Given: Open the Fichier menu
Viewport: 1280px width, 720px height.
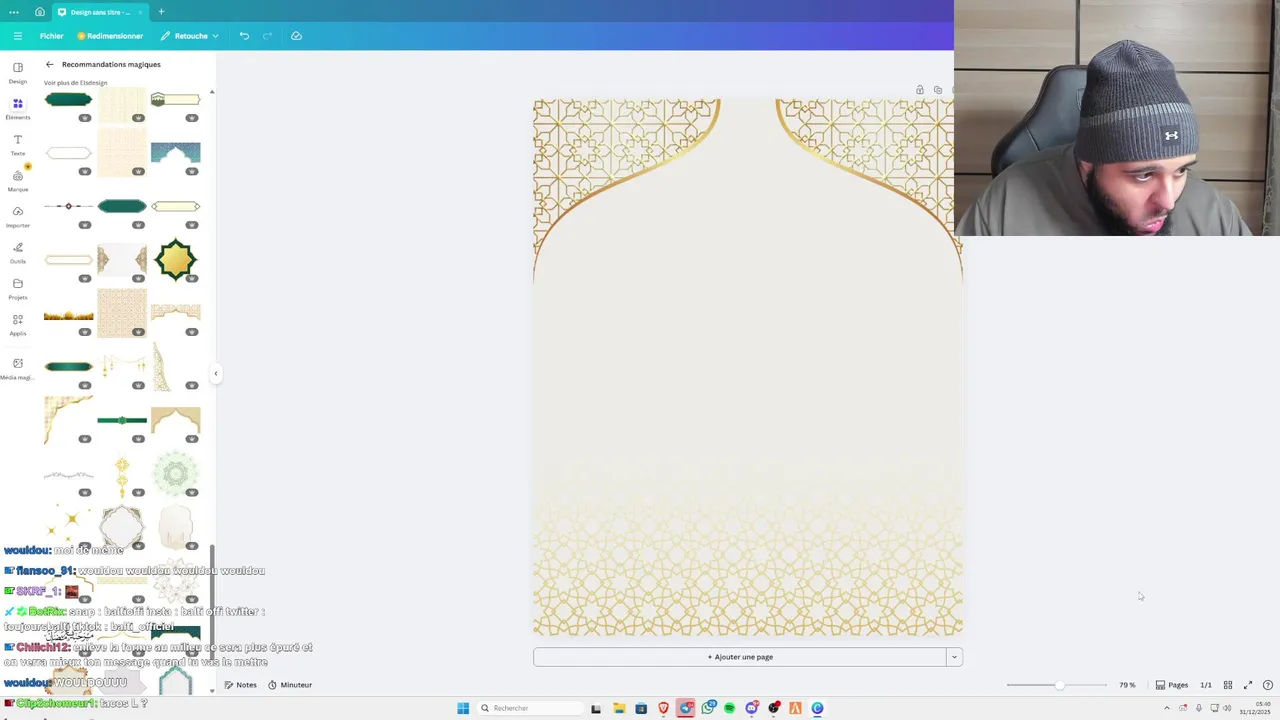Looking at the screenshot, I should point(51,36).
